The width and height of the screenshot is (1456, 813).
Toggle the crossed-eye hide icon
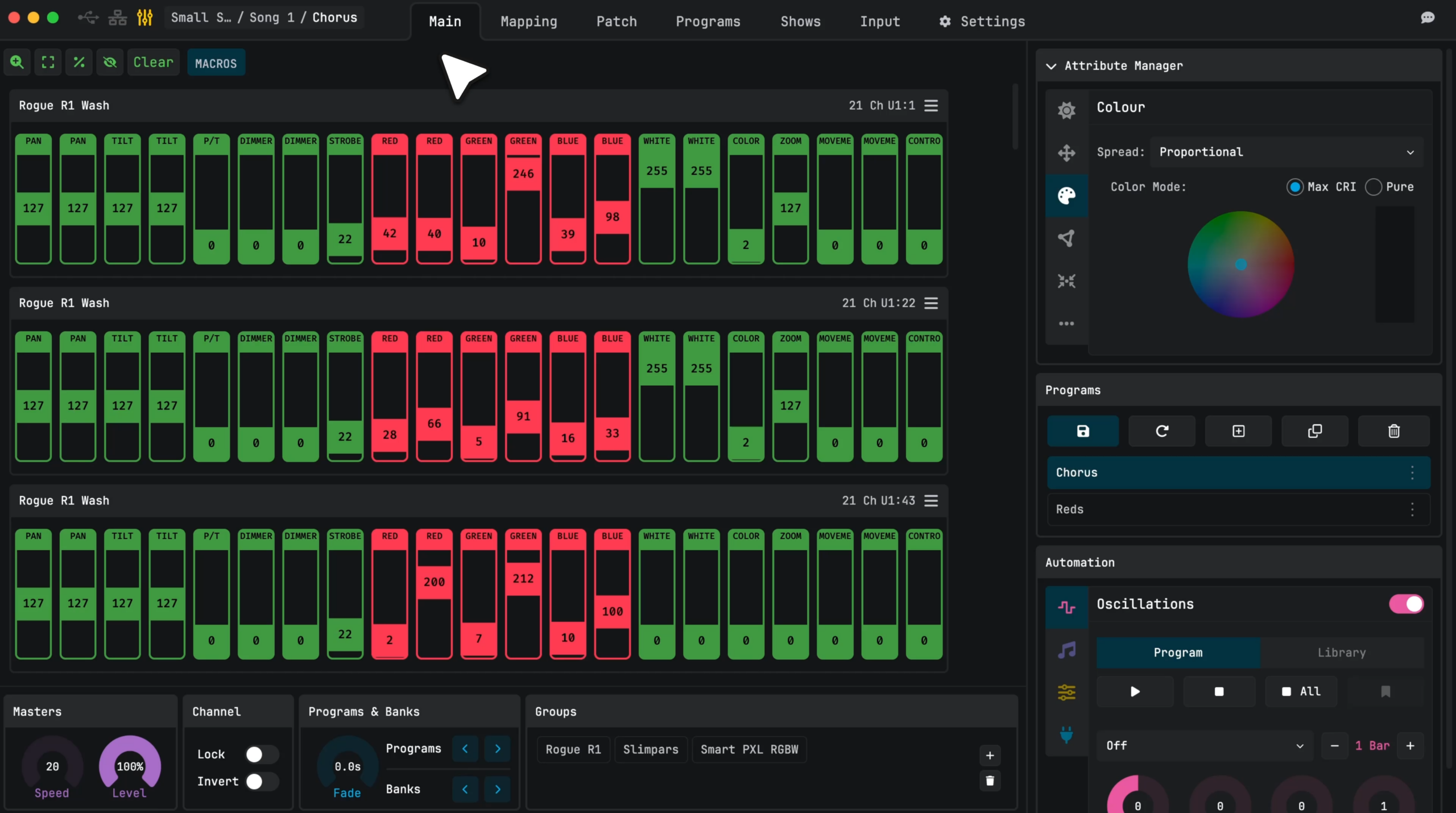(x=110, y=63)
